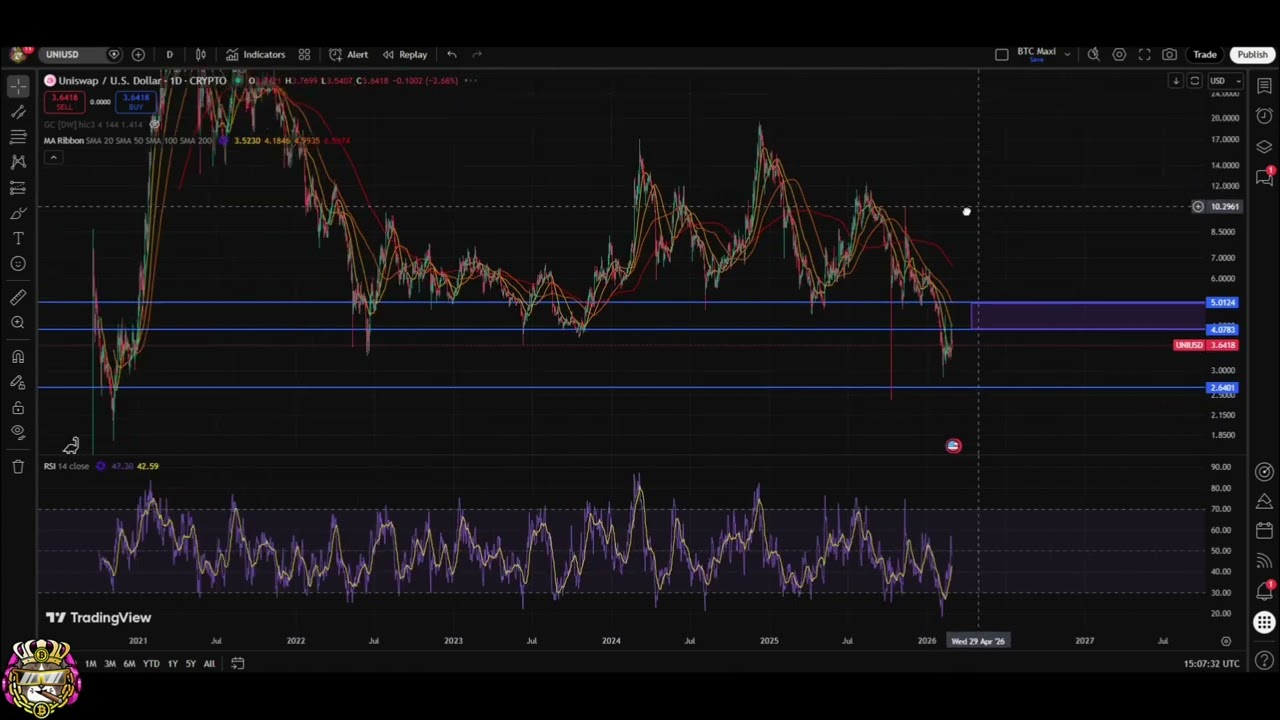Click the plus on 10.2961 price label
The width and height of the screenshot is (1280, 720).
point(1197,207)
